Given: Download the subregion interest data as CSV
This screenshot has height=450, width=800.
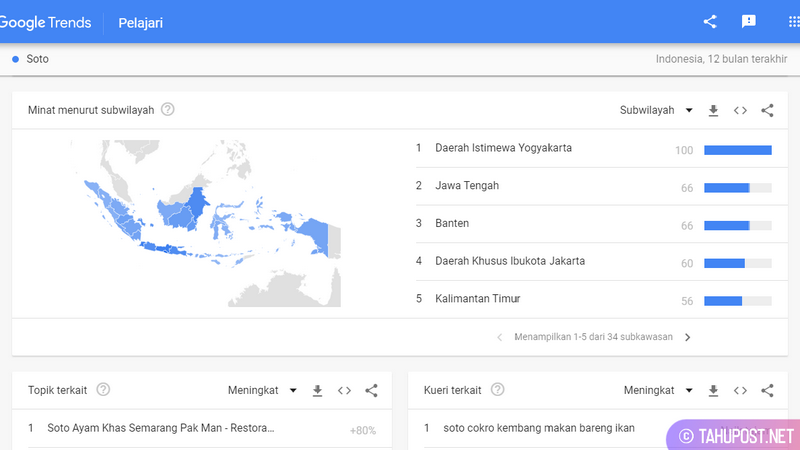Looking at the screenshot, I should 713,110.
